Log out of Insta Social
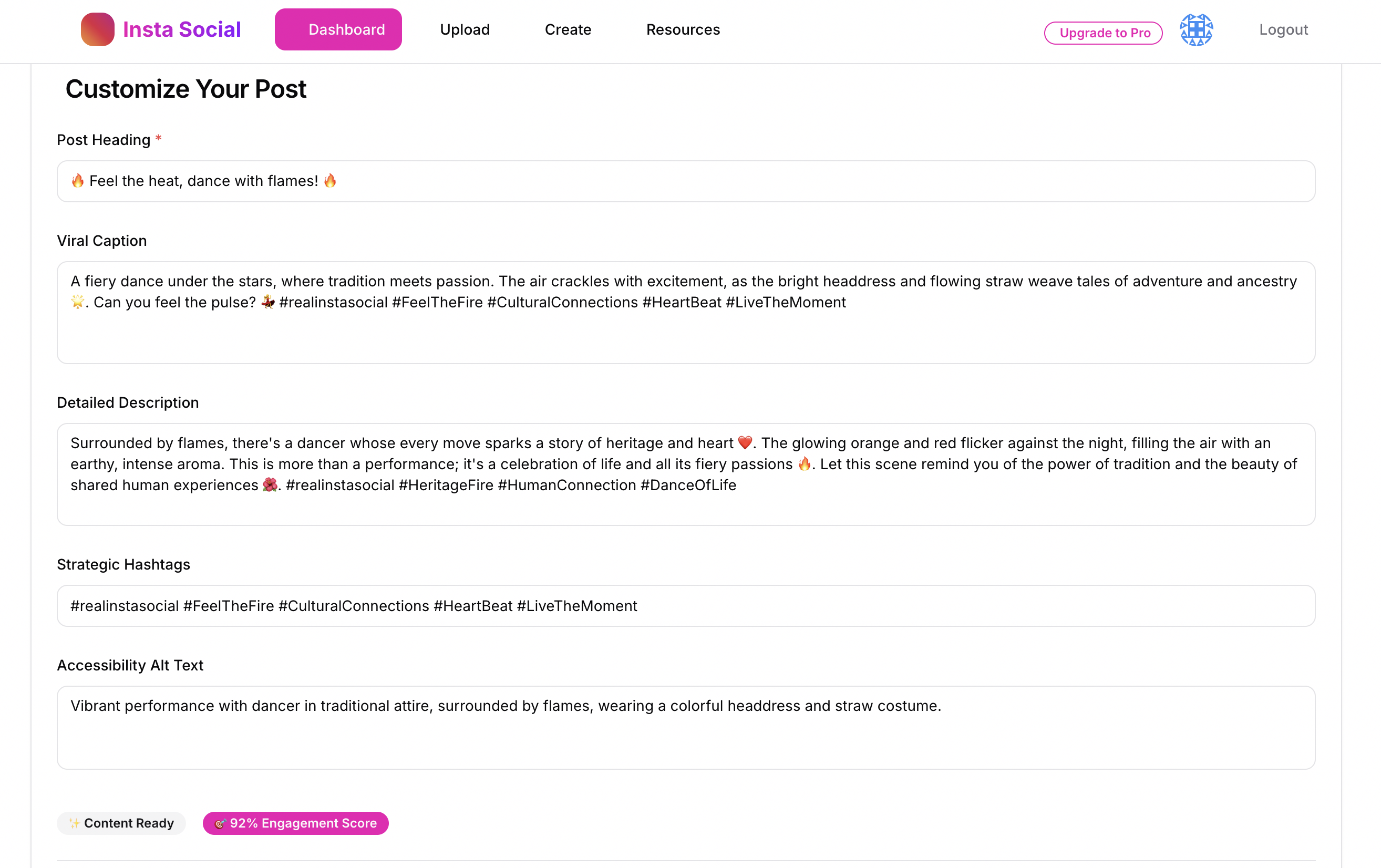The image size is (1381, 868). [x=1283, y=29]
